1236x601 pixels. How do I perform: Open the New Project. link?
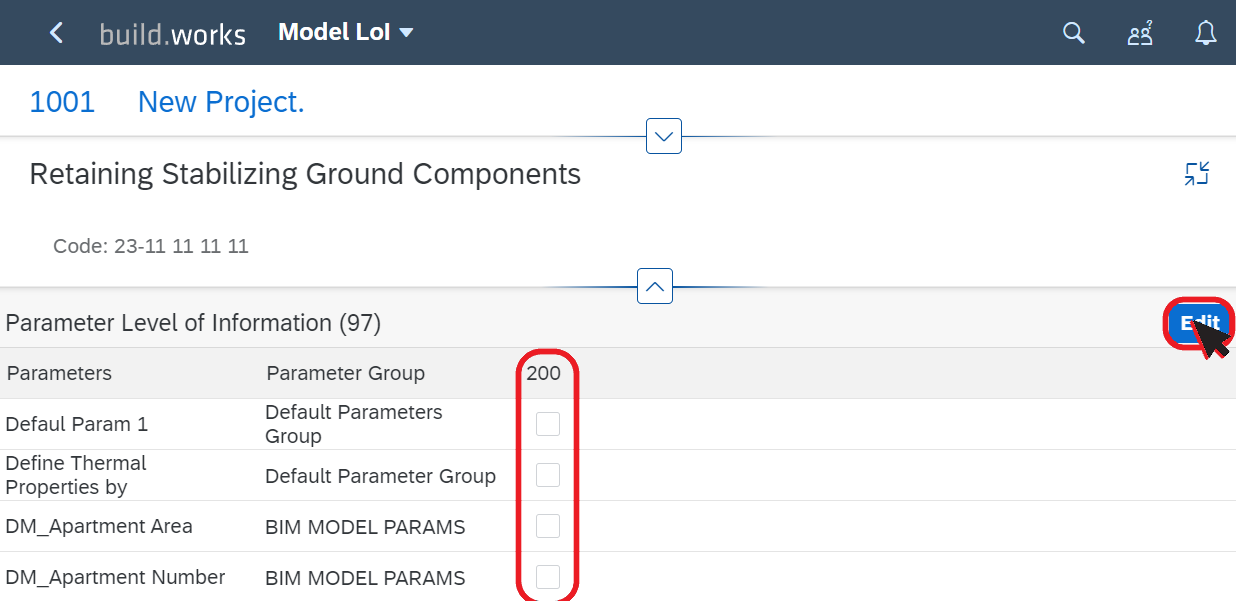(x=221, y=102)
